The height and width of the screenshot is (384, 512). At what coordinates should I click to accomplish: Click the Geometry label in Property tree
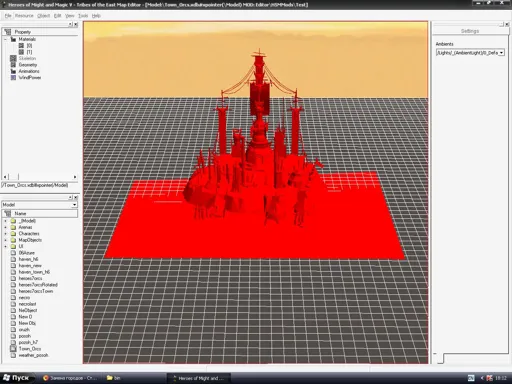click(x=28, y=65)
